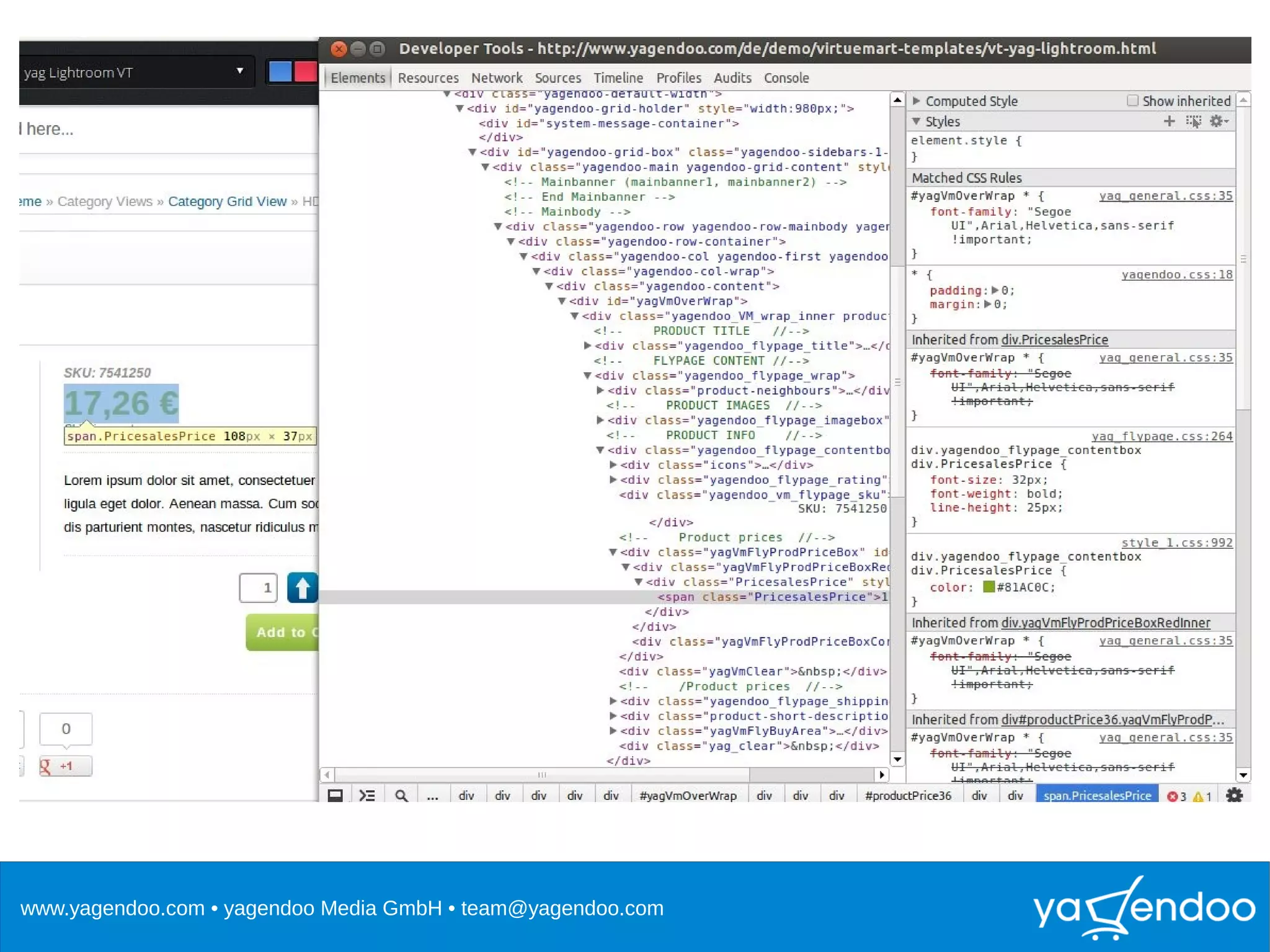Click the green #81AC0C color swatch
This screenshot has height=952, width=1270.
coord(989,587)
